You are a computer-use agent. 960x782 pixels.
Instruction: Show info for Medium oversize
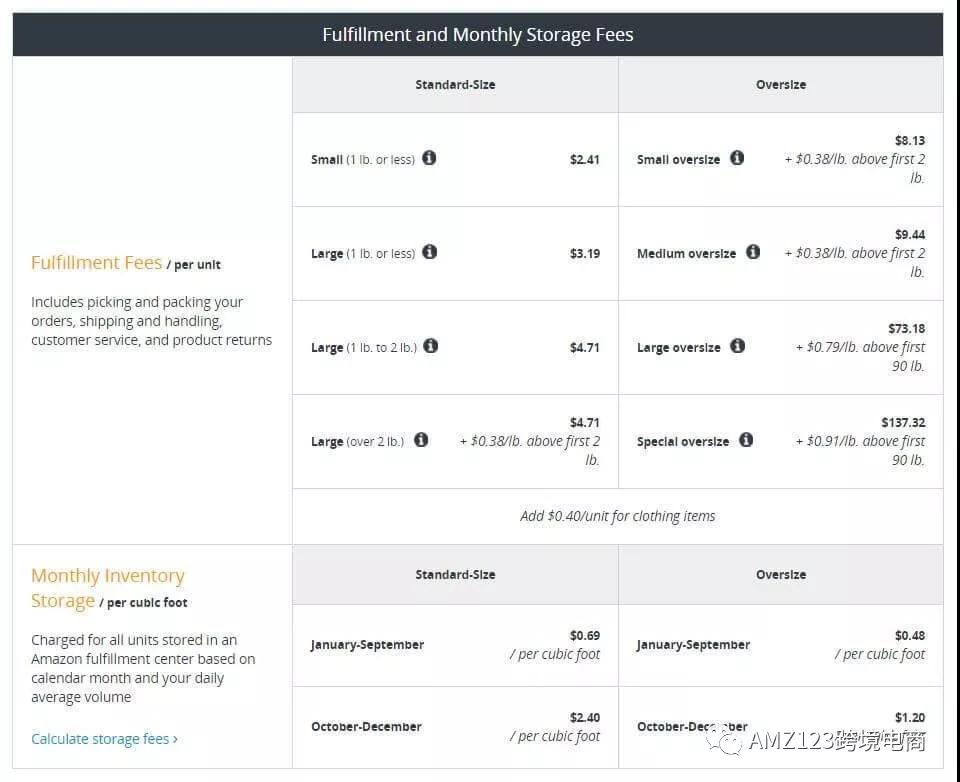pos(753,252)
